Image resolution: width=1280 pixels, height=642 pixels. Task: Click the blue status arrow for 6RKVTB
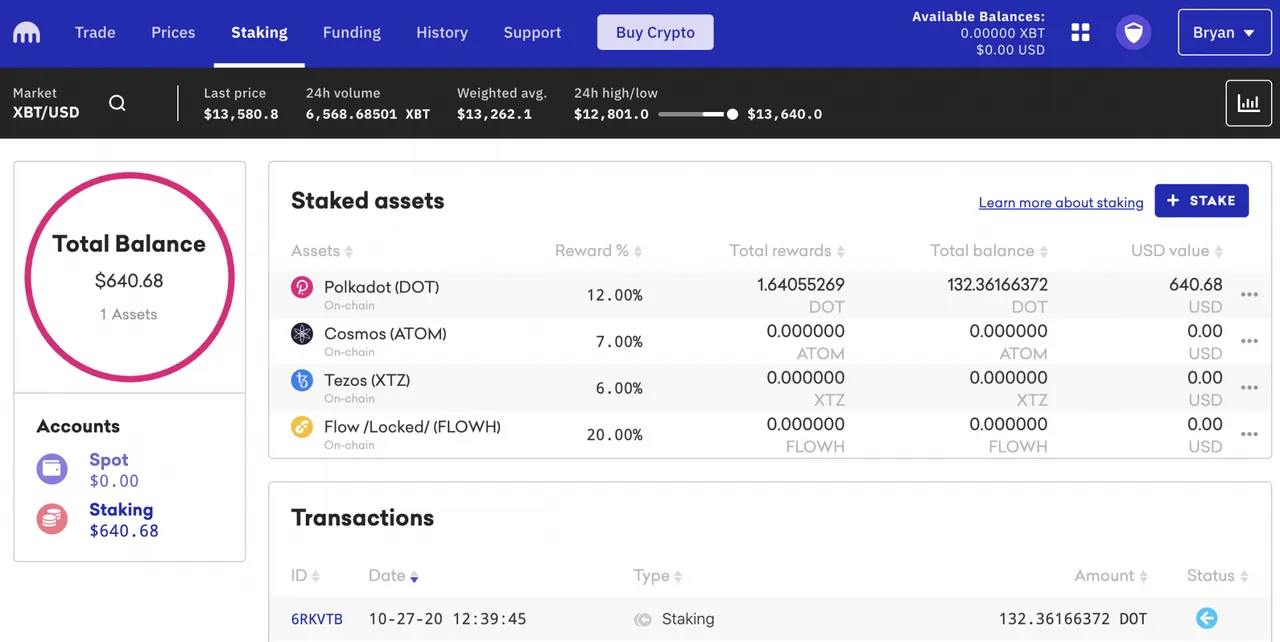point(1207,619)
